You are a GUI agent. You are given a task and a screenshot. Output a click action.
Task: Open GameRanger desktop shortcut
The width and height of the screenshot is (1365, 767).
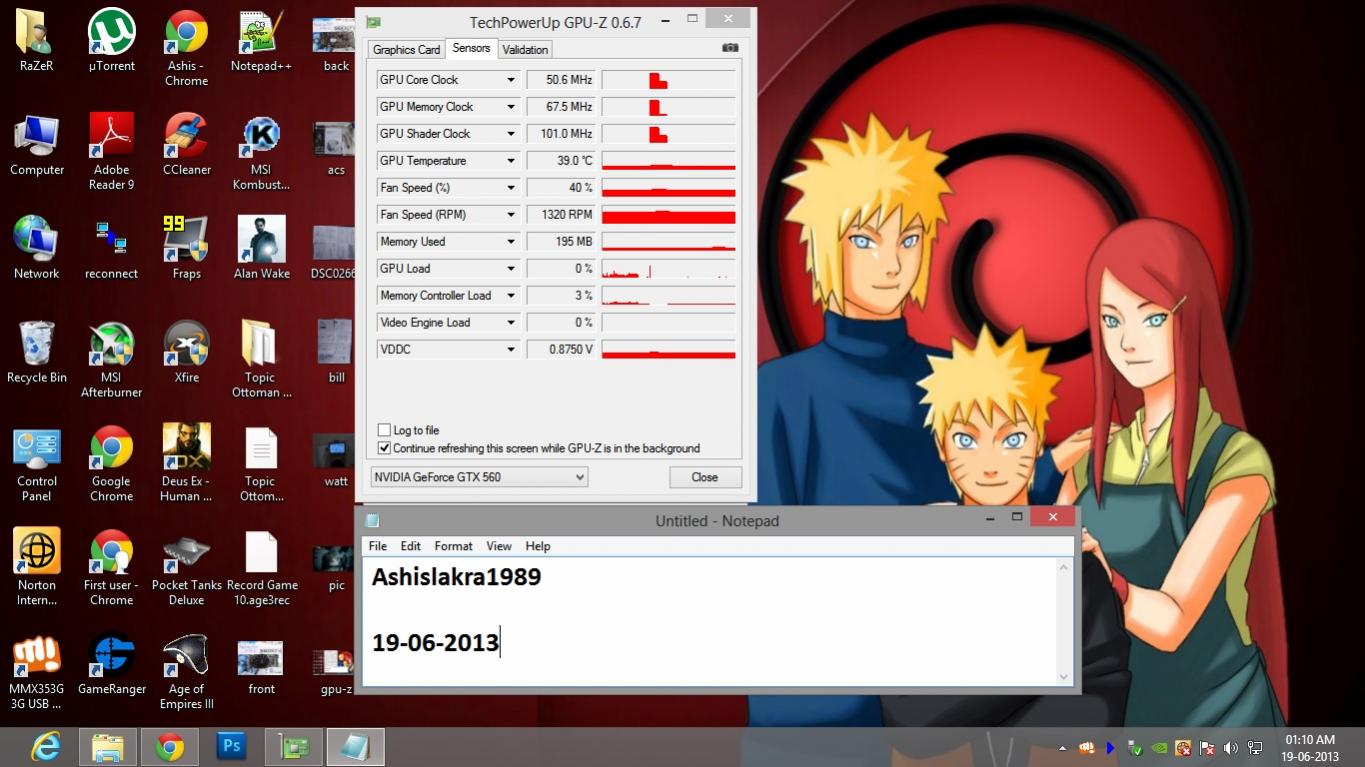(111, 657)
